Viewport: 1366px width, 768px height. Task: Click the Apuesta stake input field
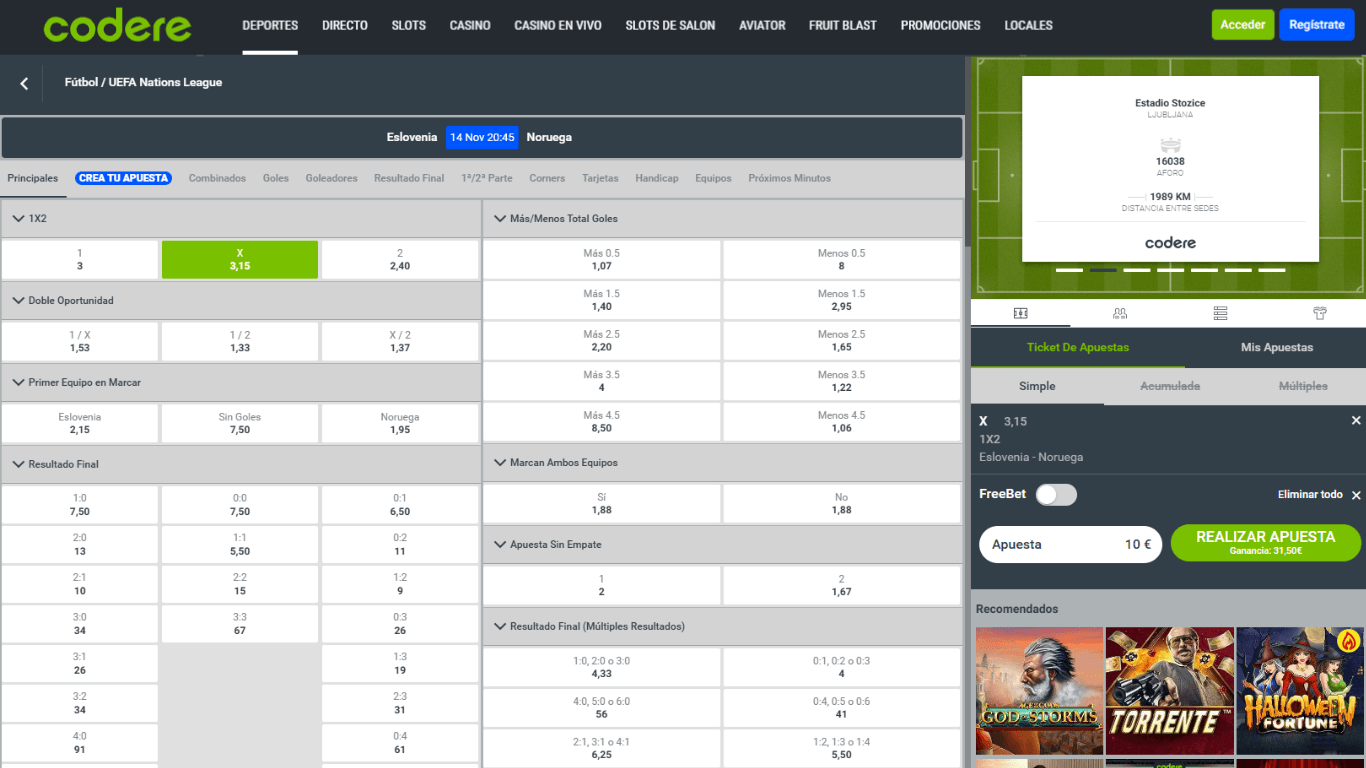[1070, 545]
